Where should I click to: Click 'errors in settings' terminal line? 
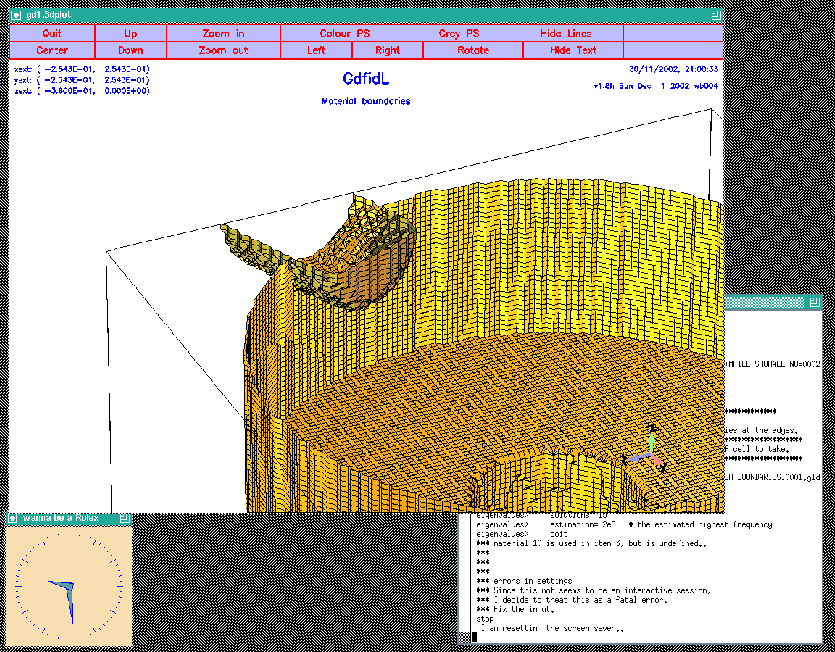point(525,581)
